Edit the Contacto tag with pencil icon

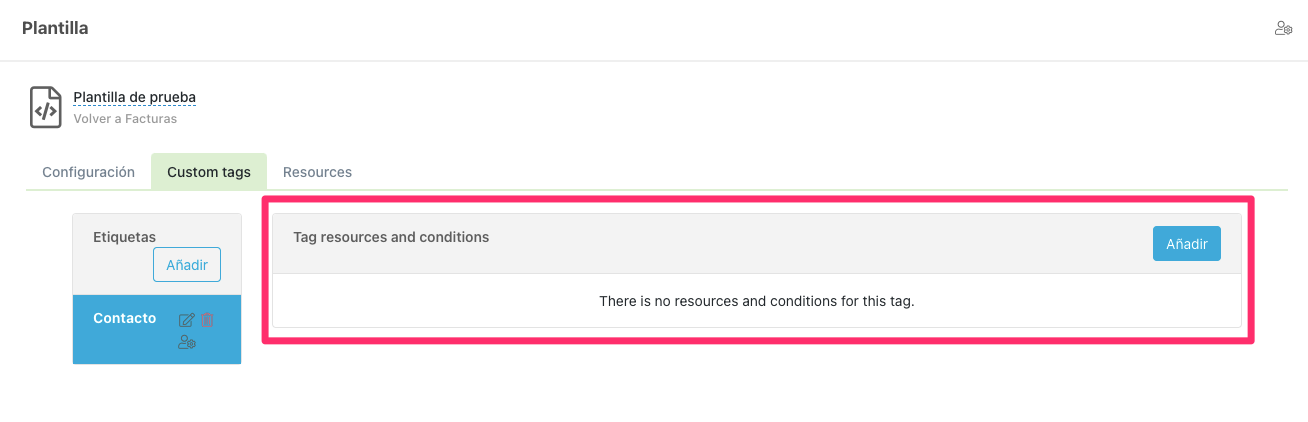coord(186,320)
